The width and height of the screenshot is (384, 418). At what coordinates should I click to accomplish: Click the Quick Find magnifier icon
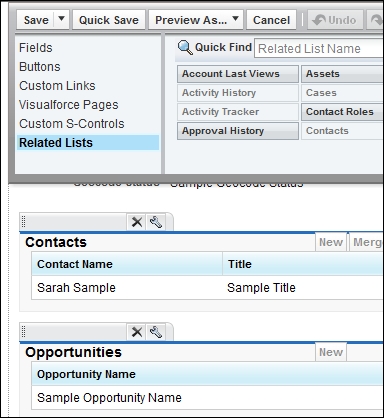point(185,48)
